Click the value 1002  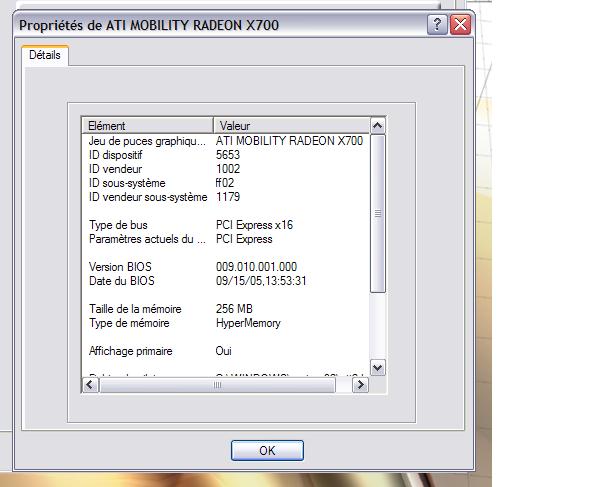tap(228, 169)
